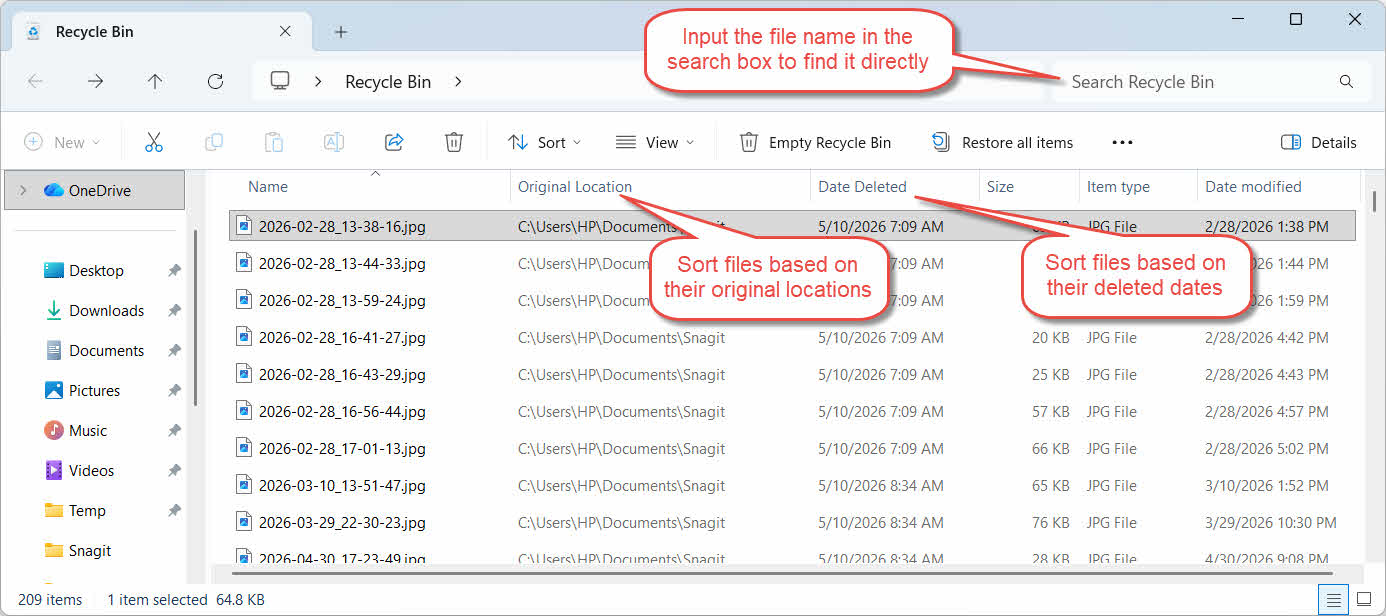Click the Cut scissors icon
Image resolution: width=1386 pixels, height=616 pixels.
(153, 142)
